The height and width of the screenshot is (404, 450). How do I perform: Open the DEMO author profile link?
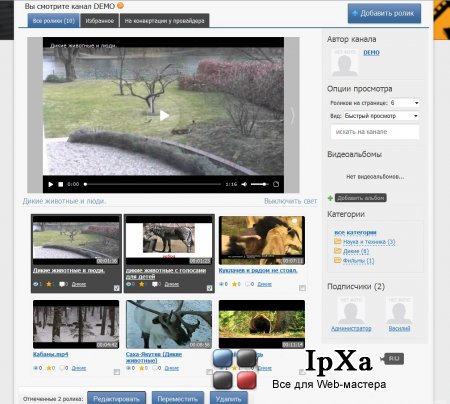point(371,53)
